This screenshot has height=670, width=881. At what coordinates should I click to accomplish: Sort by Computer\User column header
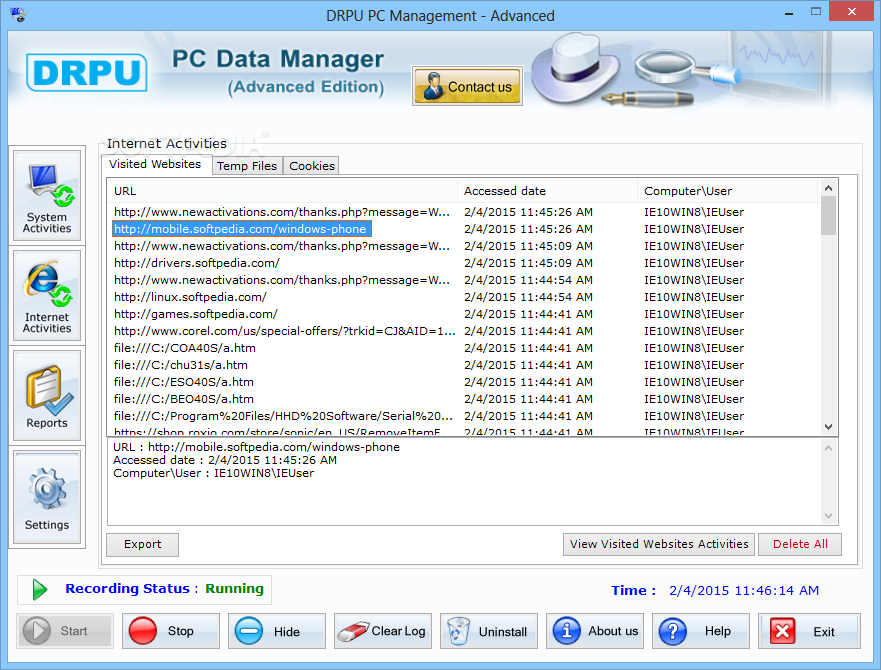(728, 191)
